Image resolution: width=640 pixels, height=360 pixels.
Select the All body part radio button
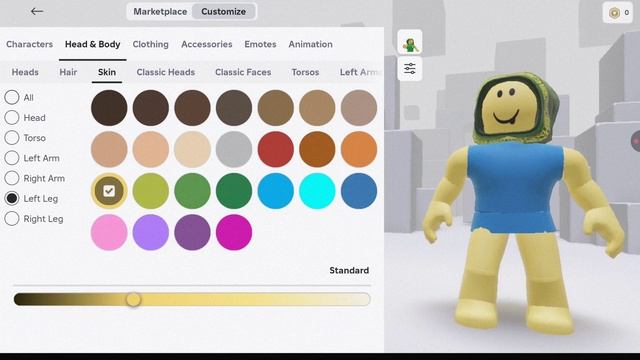(12, 97)
